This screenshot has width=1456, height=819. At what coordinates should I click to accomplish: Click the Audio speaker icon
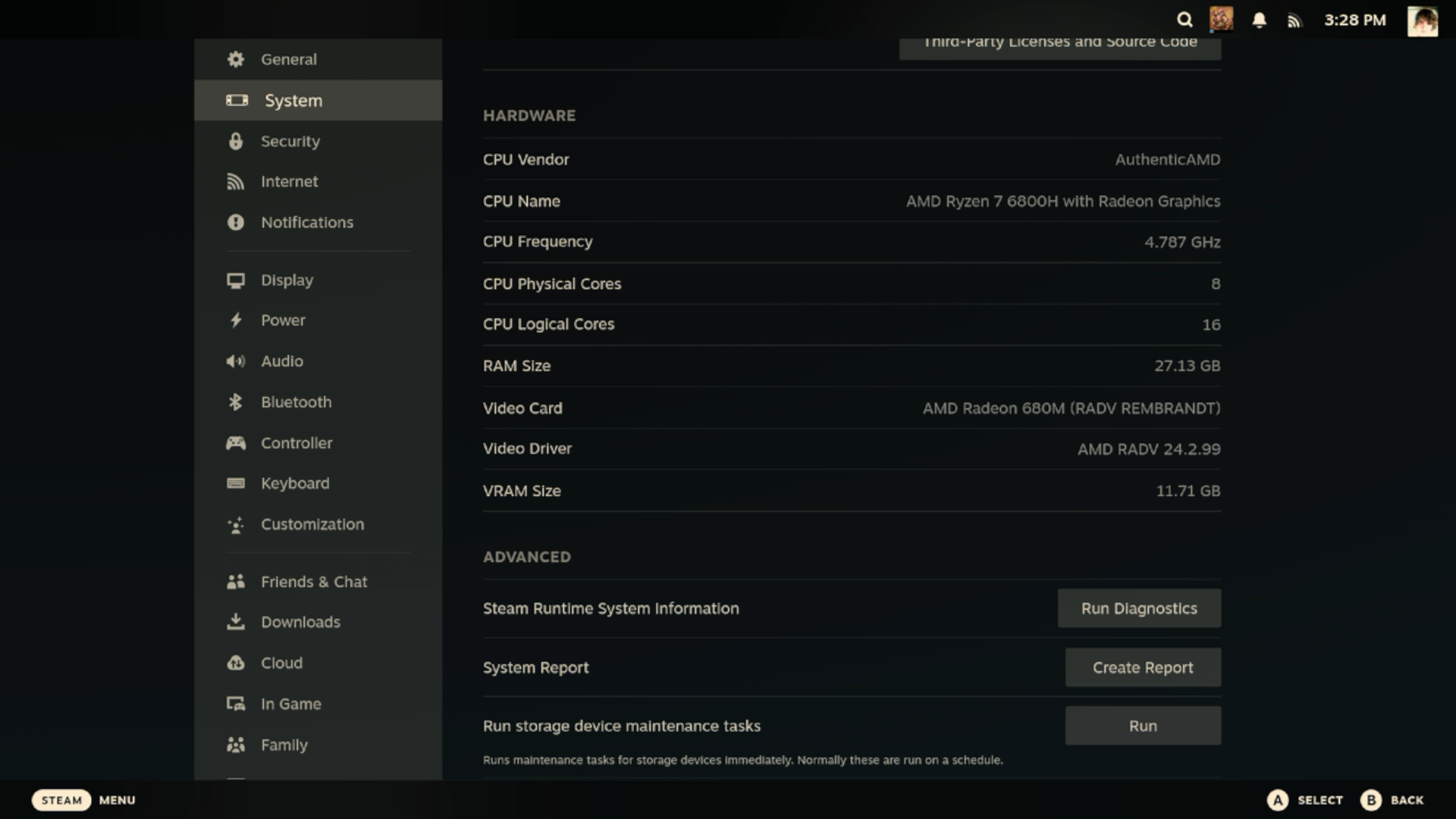click(236, 361)
